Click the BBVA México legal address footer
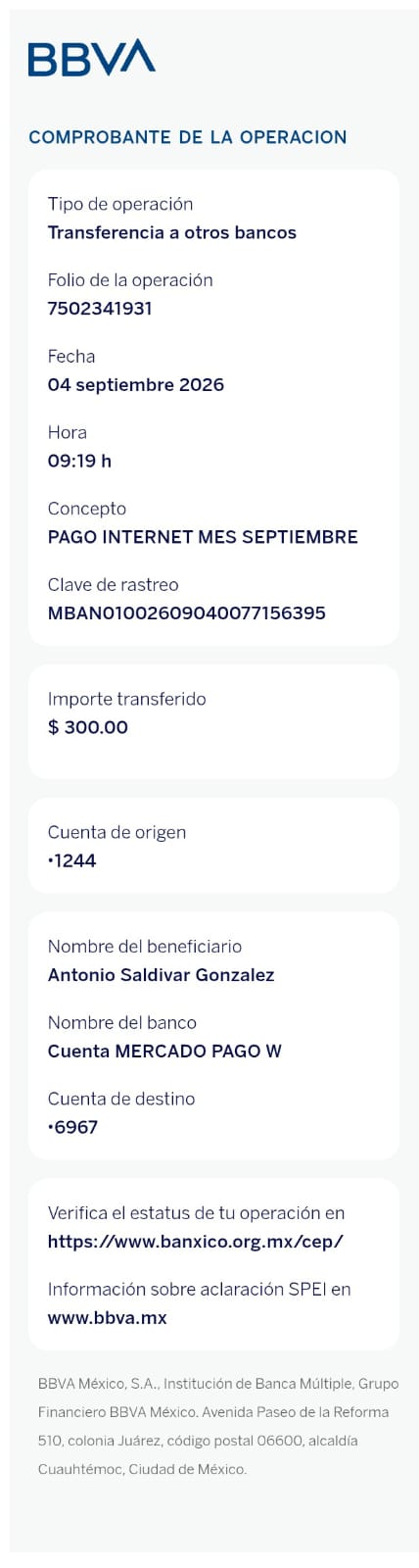 218,1427
